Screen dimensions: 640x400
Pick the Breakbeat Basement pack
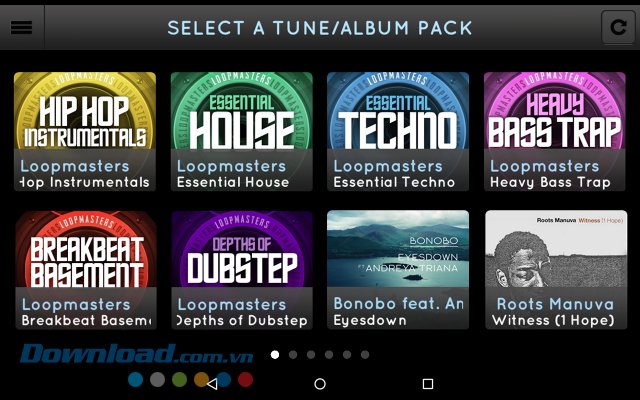point(86,270)
